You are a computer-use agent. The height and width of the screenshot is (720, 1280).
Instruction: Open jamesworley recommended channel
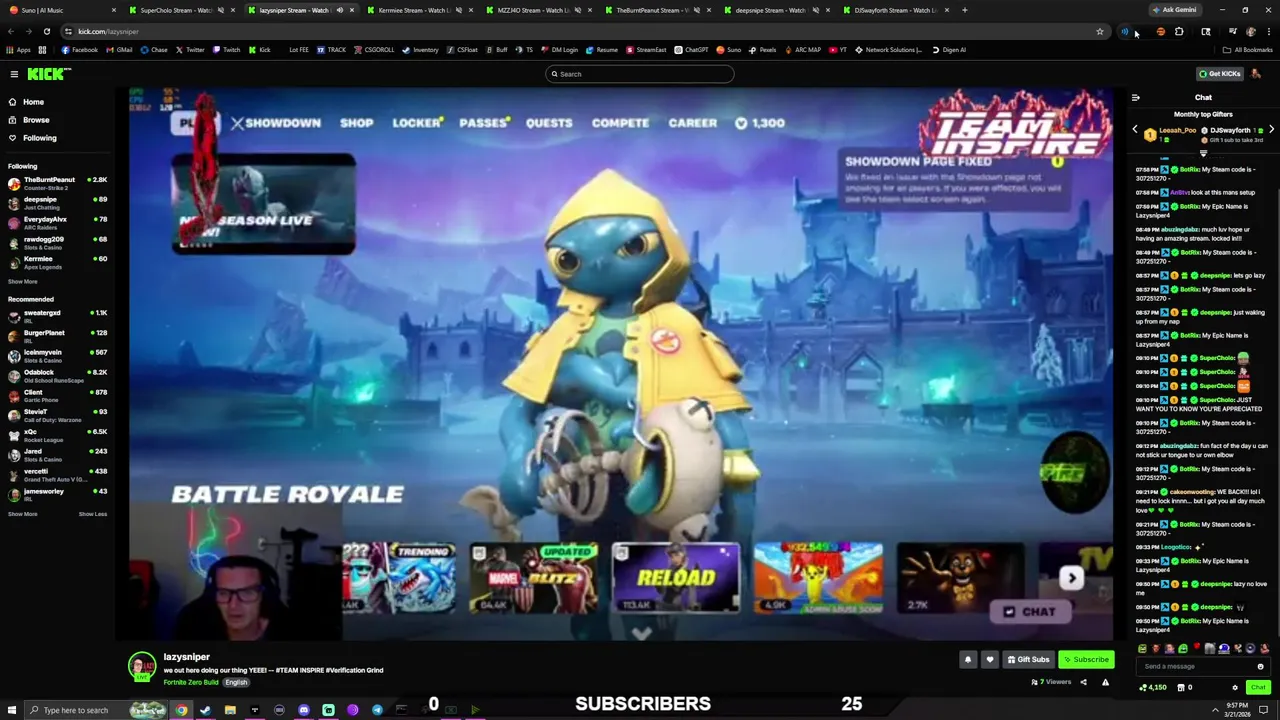[x=57, y=493]
